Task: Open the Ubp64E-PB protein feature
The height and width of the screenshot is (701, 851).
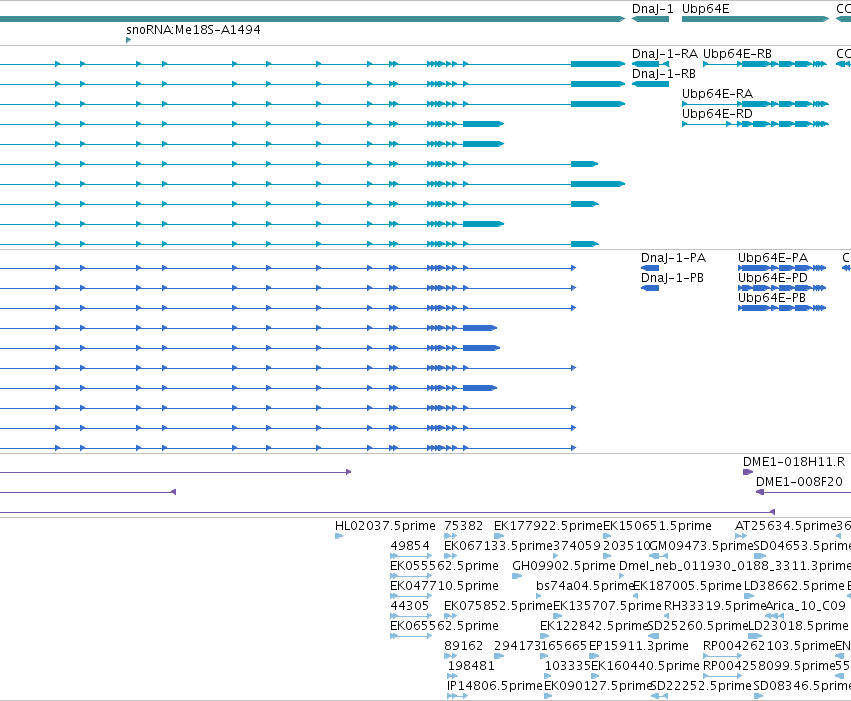Action: pos(782,308)
